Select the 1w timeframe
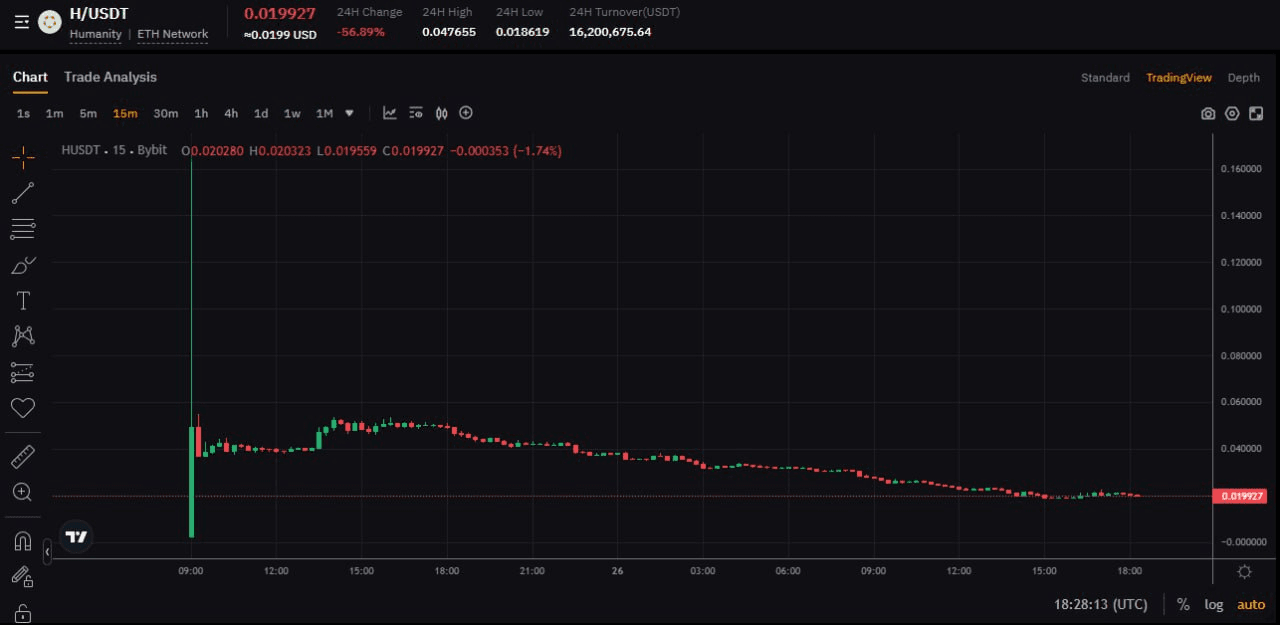 292,114
